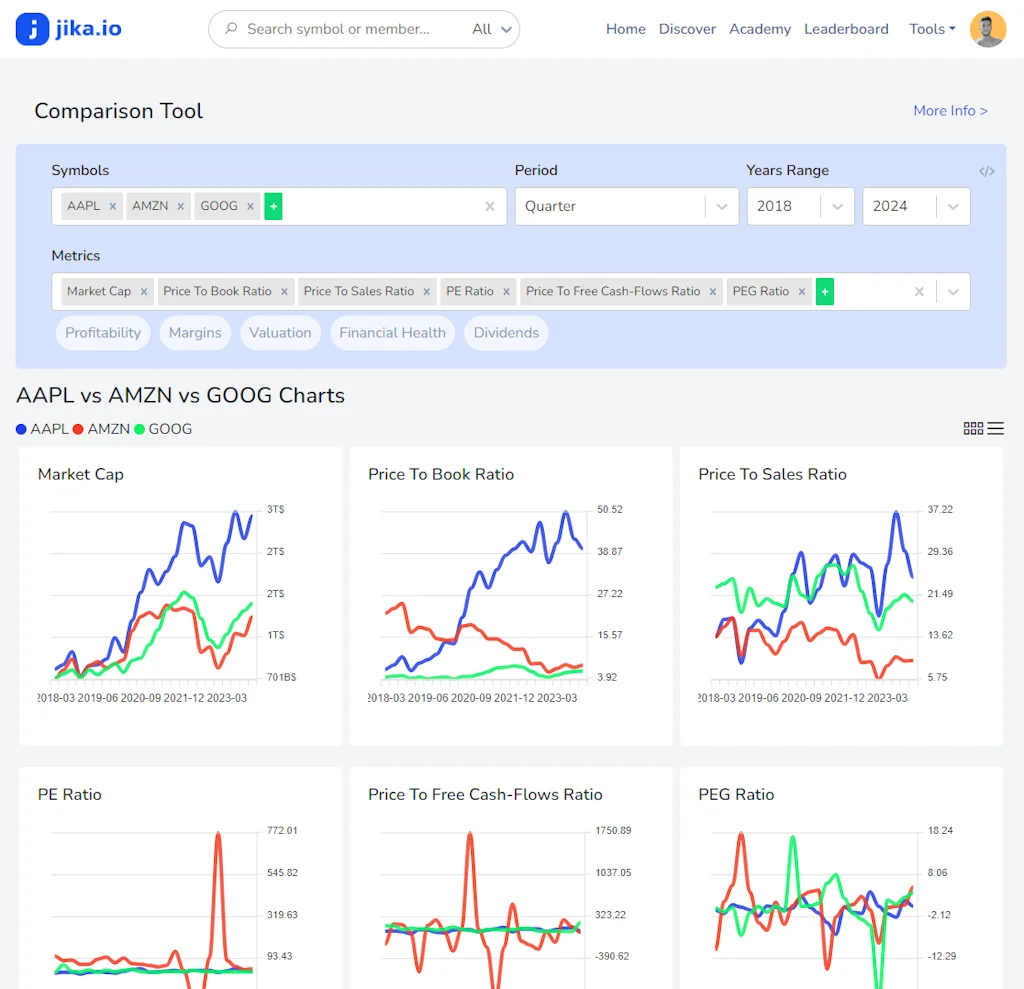Go to the Leaderboard page
This screenshot has height=989, width=1024.
coord(846,29)
